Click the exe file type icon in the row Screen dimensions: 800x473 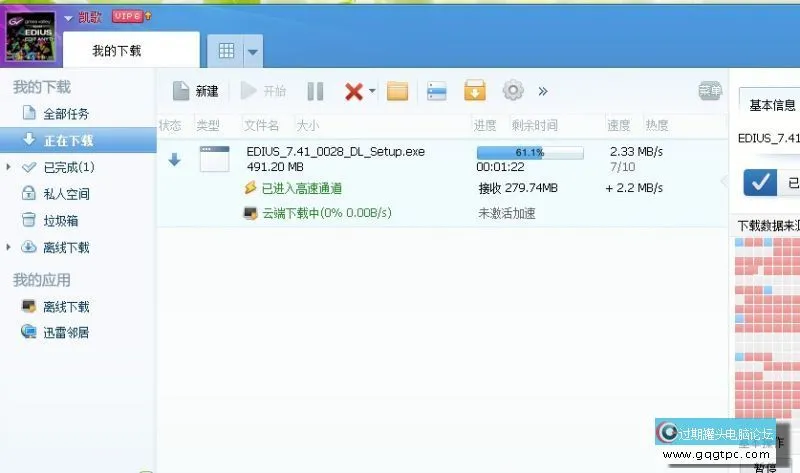(x=214, y=159)
